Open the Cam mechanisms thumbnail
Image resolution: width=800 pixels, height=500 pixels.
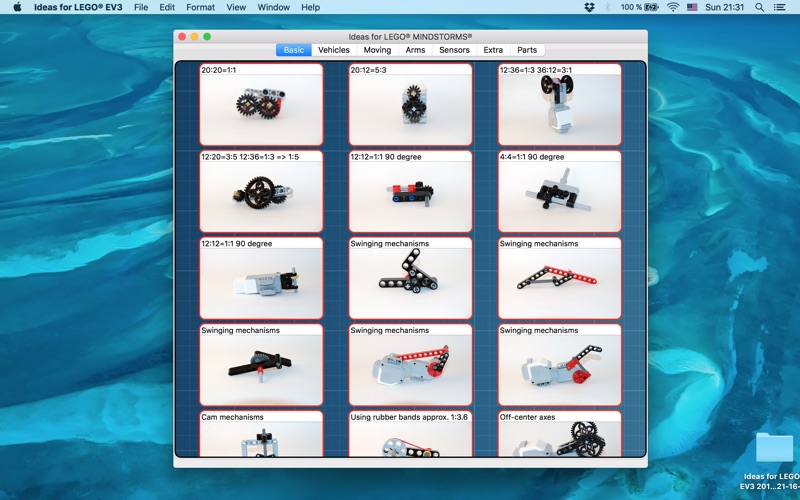click(x=261, y=434)
